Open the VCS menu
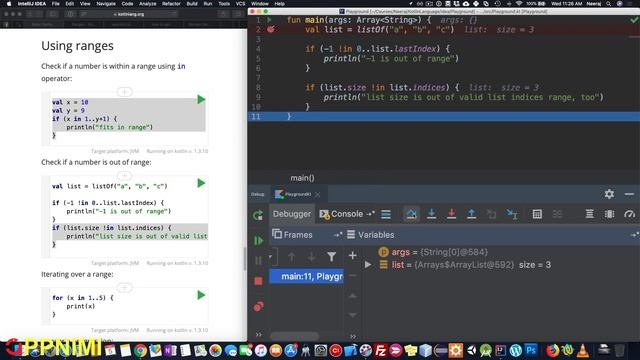 (x=240, y=4)
